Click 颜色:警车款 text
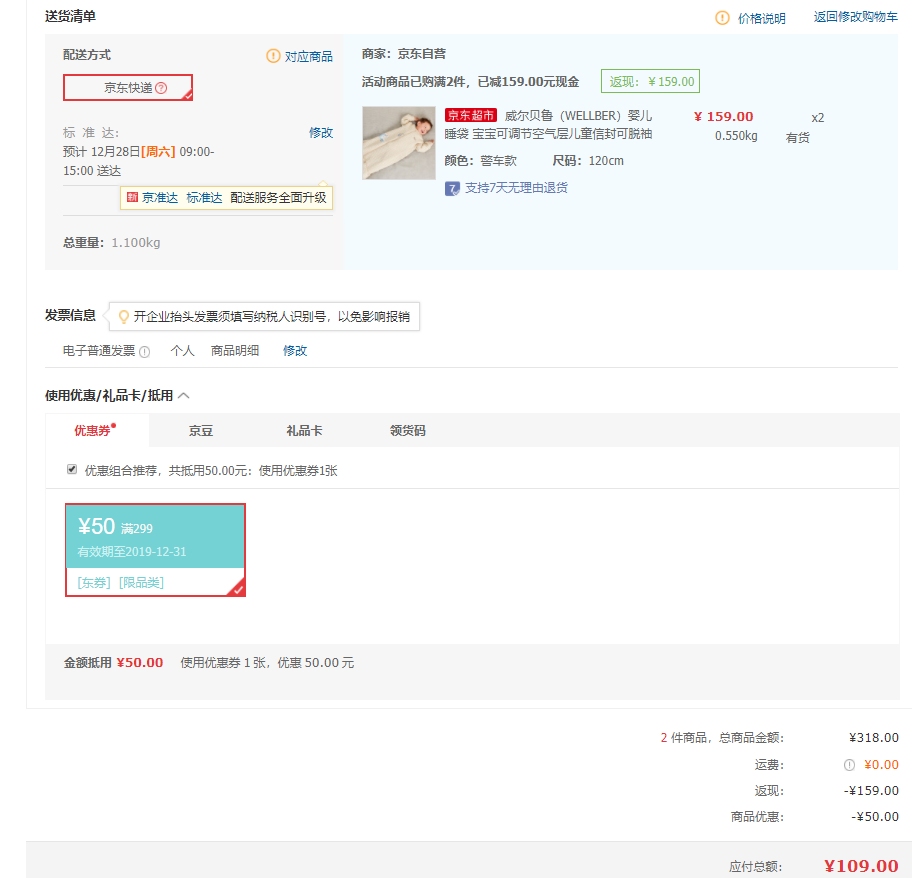This screenshot has width=912, height=878. coord(480,160)
